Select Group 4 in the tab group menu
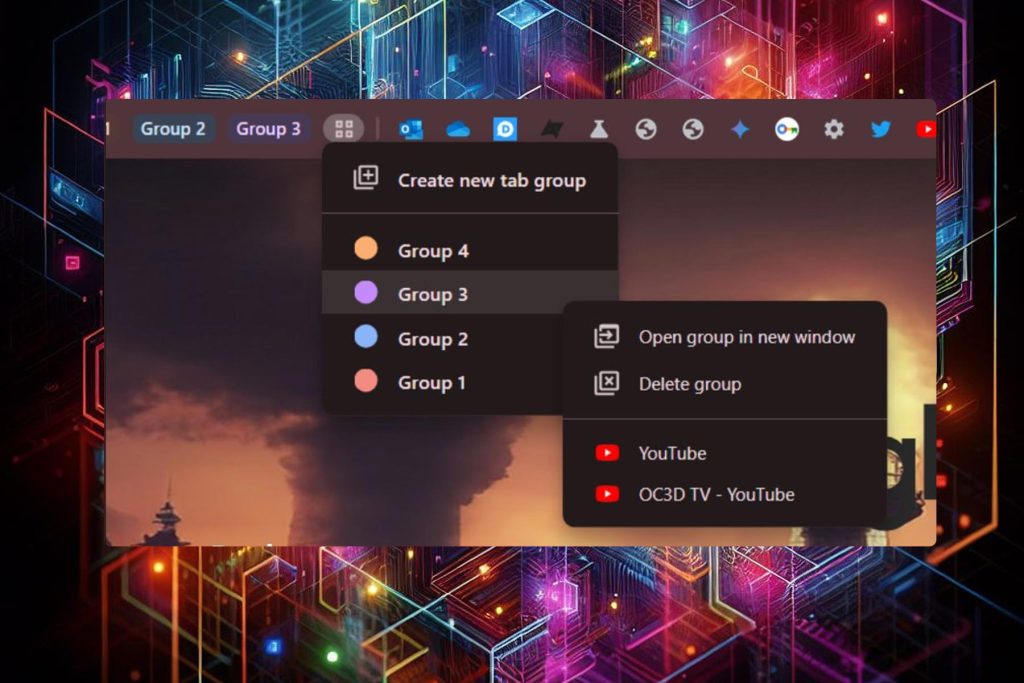 [470, 250]
